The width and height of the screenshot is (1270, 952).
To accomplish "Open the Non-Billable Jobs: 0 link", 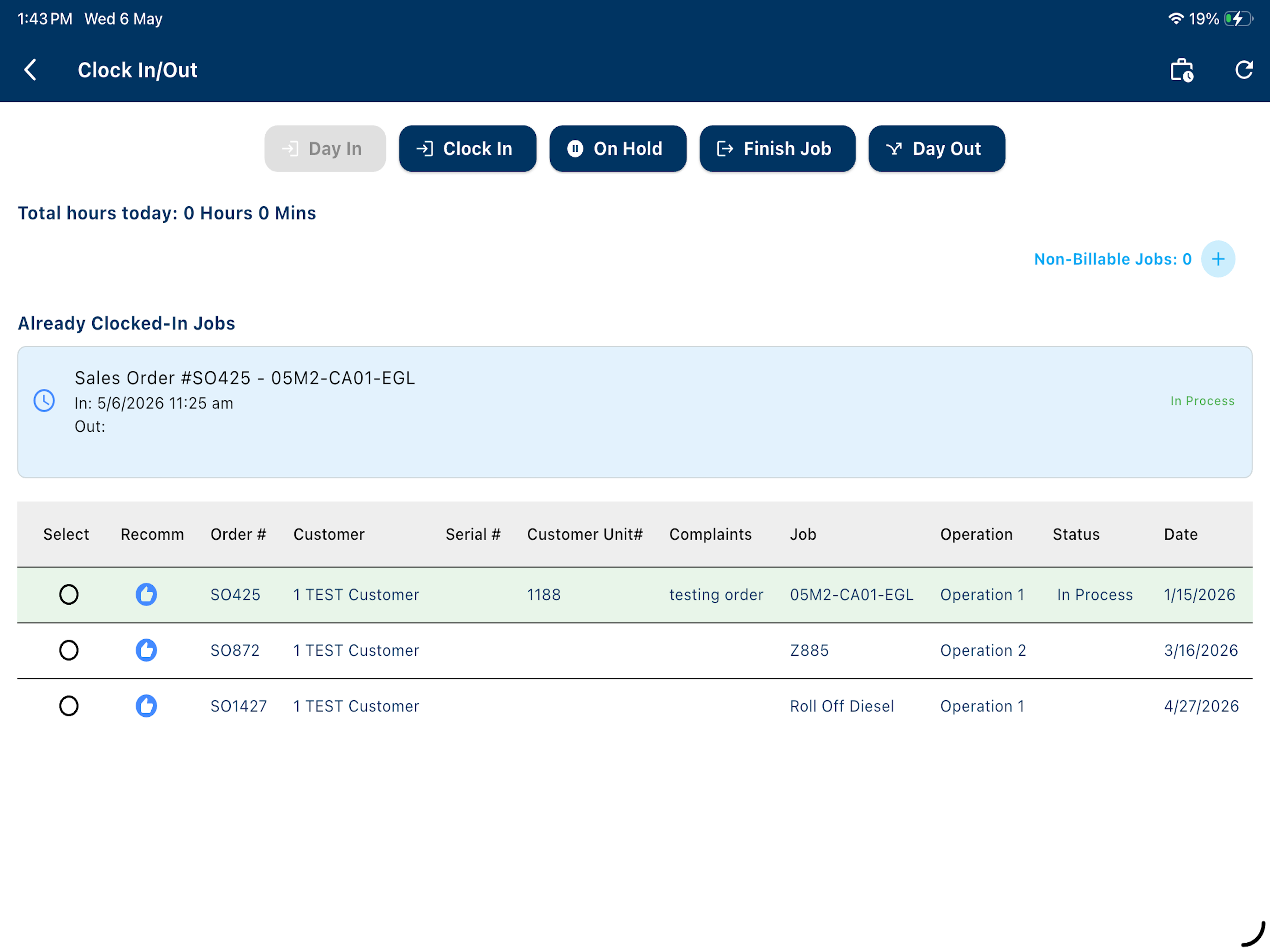I will [1113, 259].
